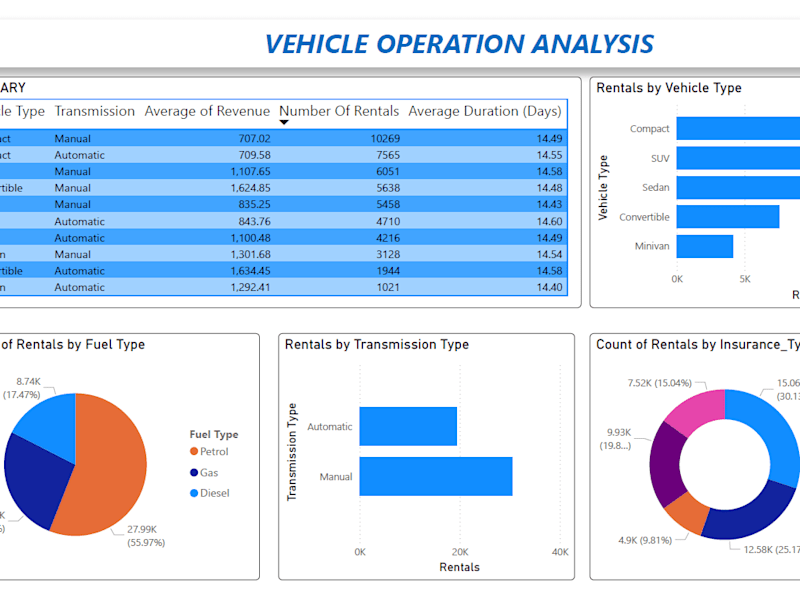Click the pink donut segment 7.52K
Image resolution: width=800 pixels, height=600 pixels.
pos(699,411)
